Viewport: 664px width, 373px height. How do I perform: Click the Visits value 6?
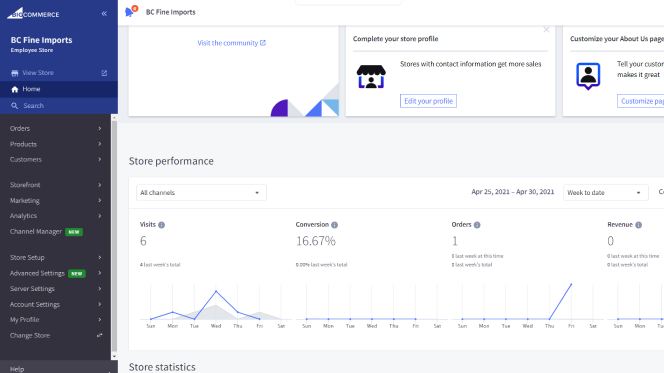point(143,241)
